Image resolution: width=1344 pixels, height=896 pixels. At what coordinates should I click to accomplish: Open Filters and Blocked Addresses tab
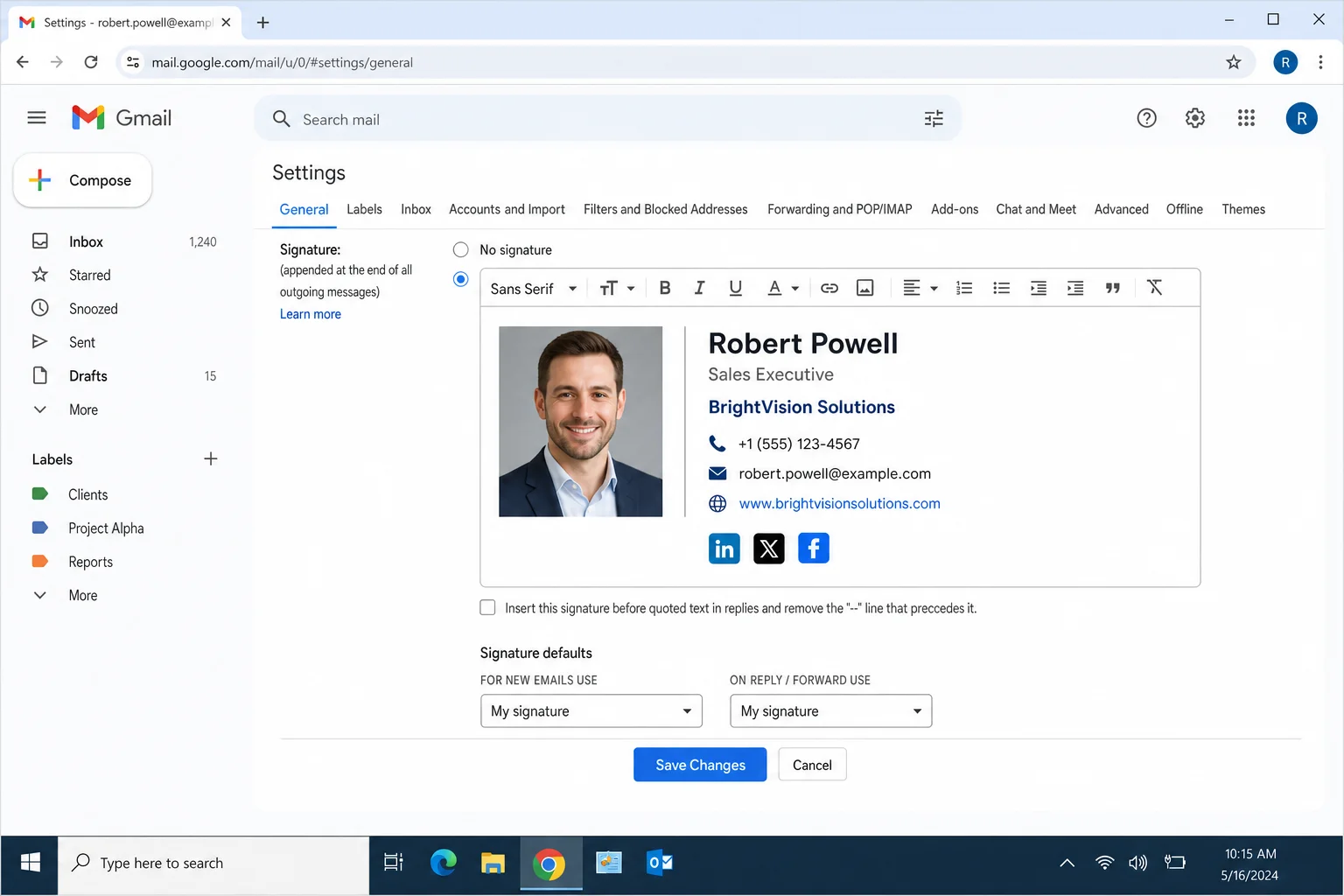click(666, 209)
